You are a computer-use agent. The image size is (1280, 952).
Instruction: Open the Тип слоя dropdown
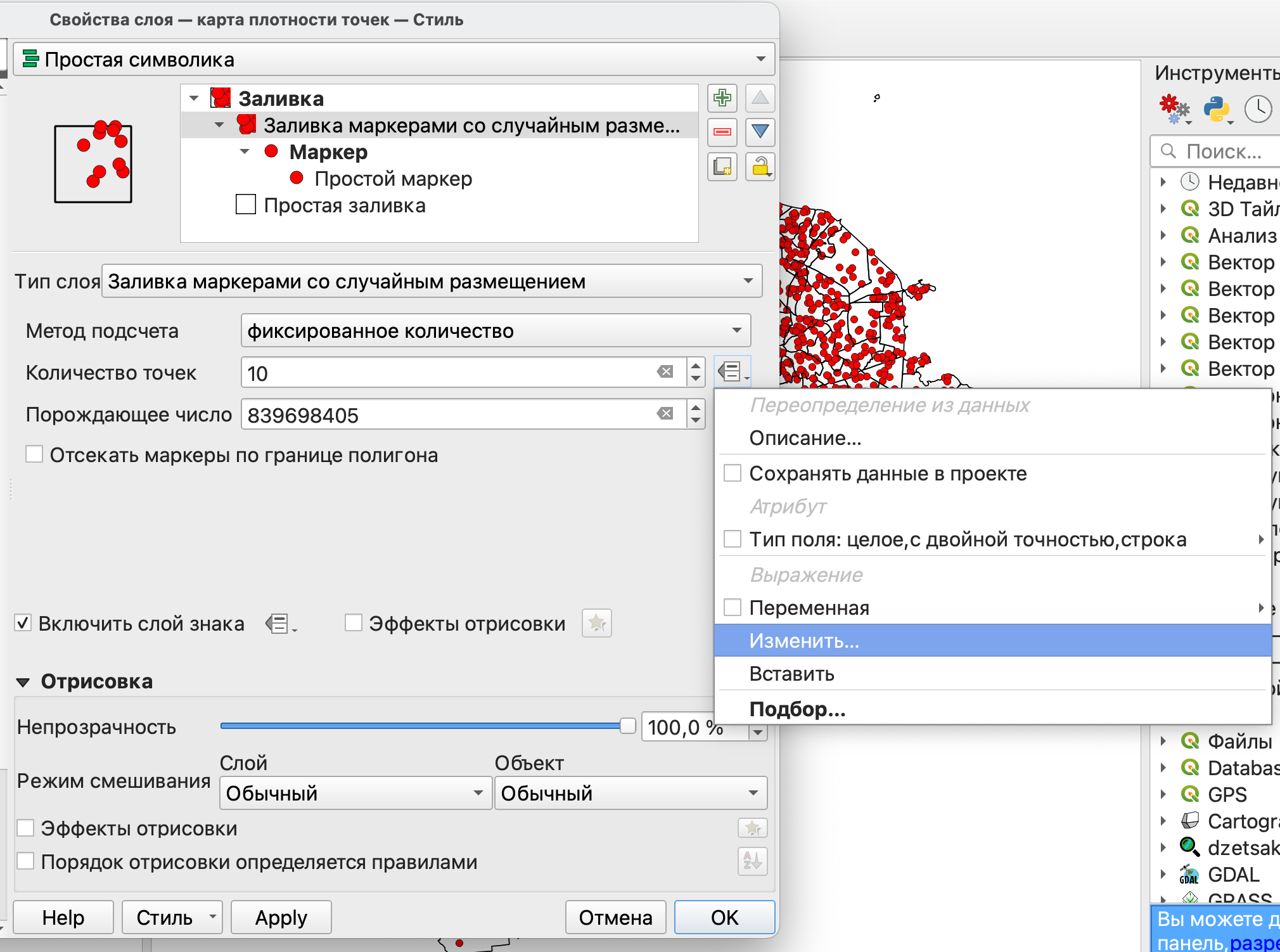(x=432, y=281)
